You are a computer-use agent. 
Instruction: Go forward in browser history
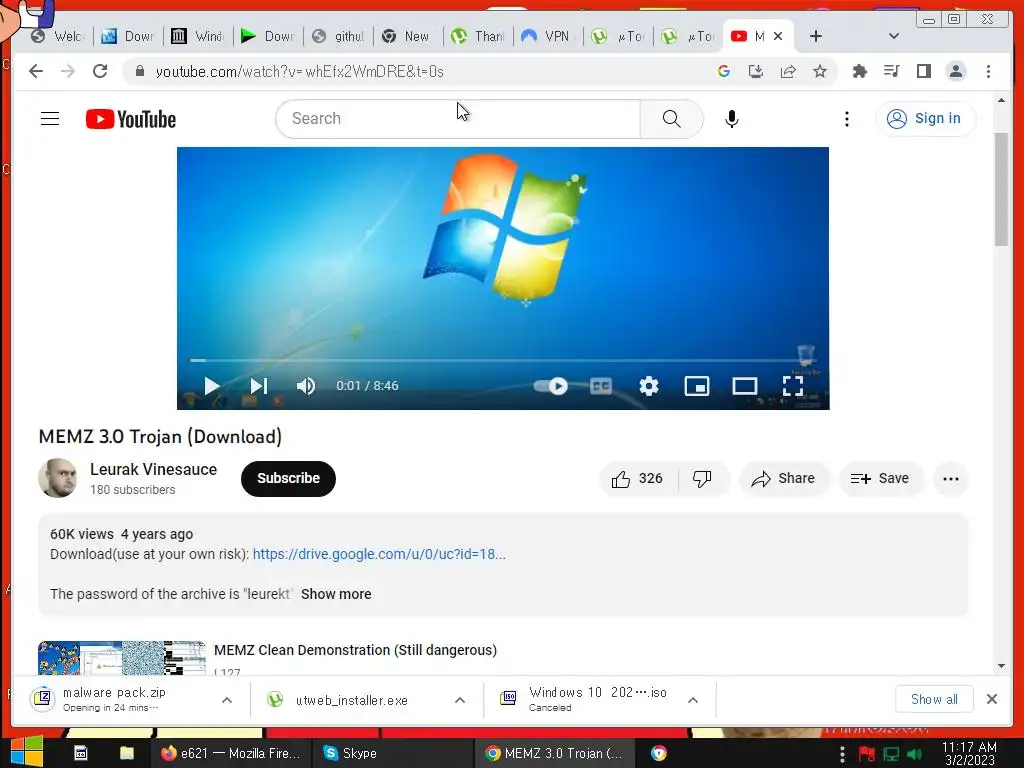(x=68, y=71)
